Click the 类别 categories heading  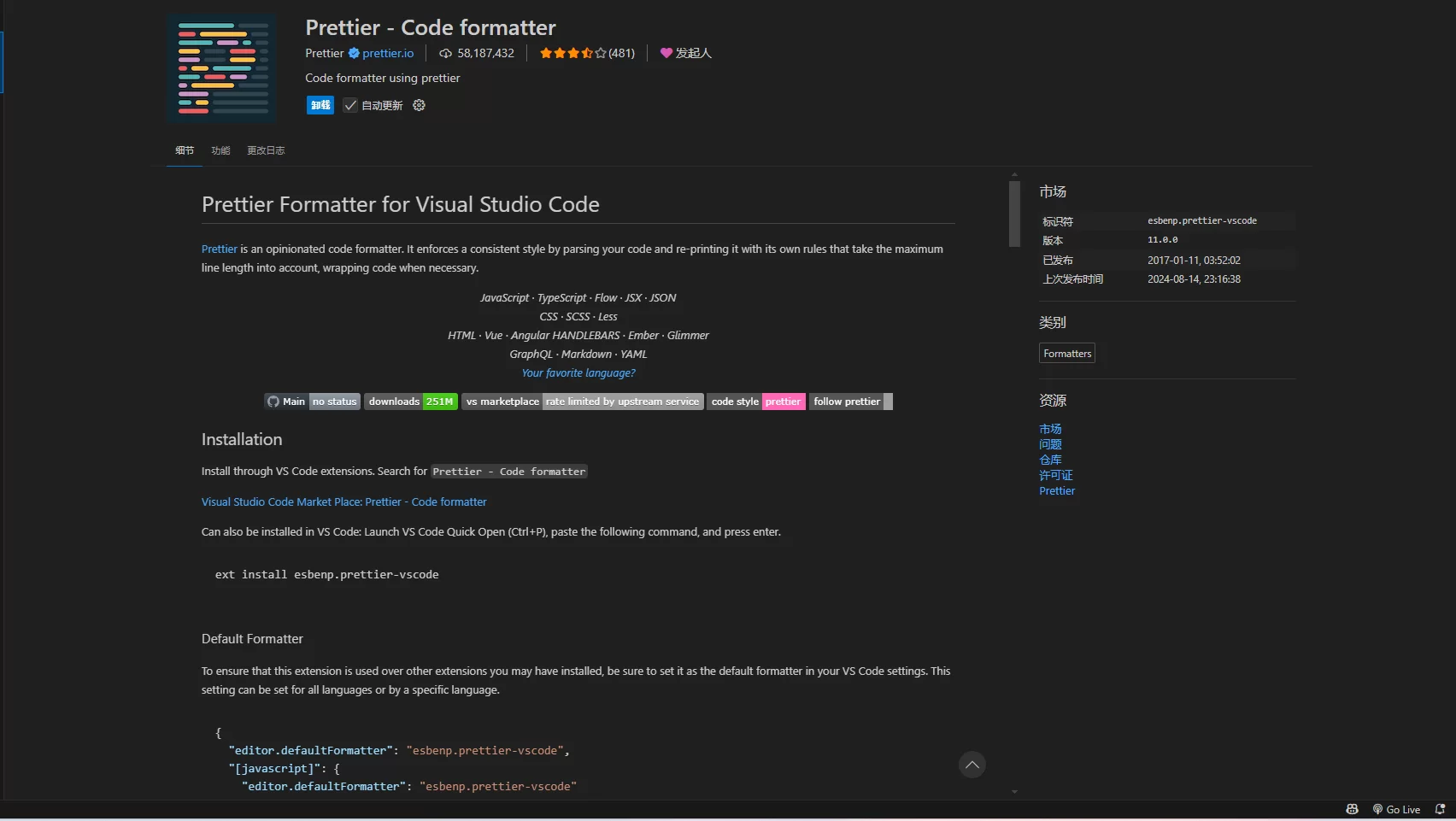pyautogui.click(x=1053, y=323)
